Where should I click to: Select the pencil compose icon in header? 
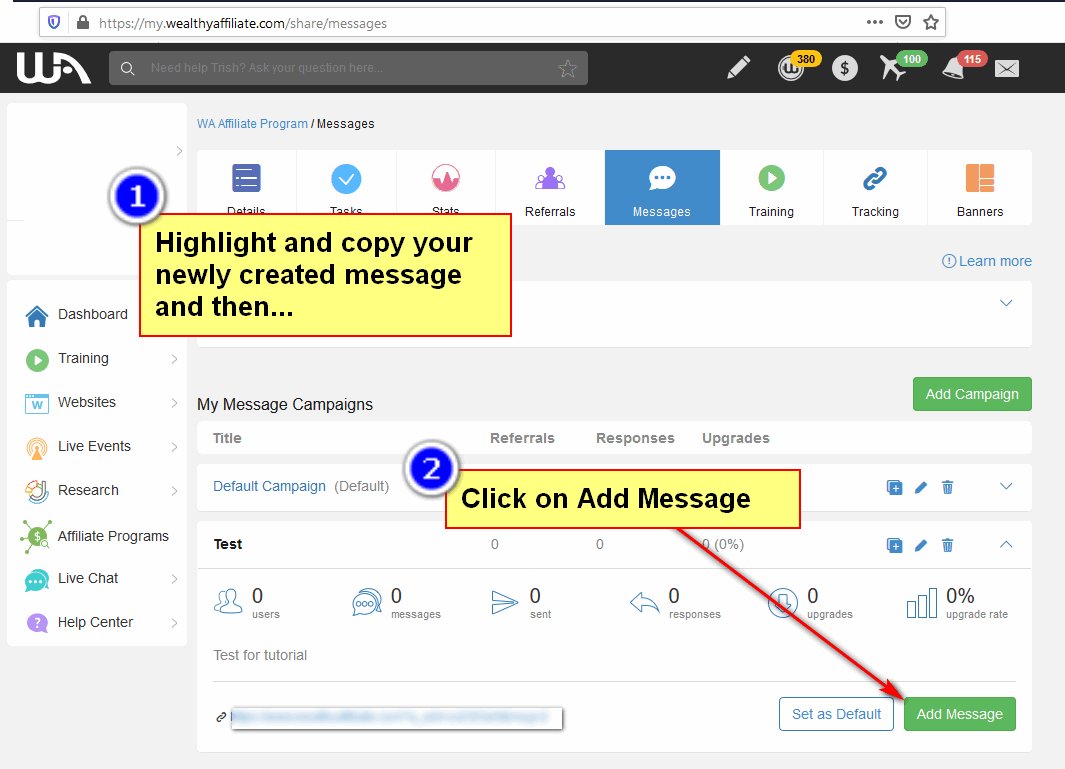pyautogui.click(x=738, y=67)
